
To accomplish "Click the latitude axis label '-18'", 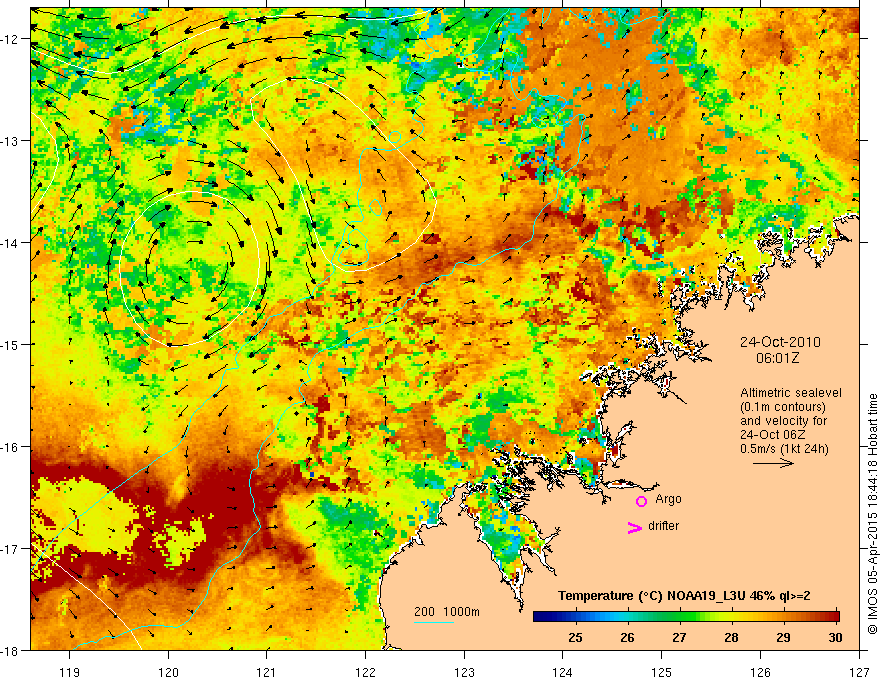I will [12, 651].
